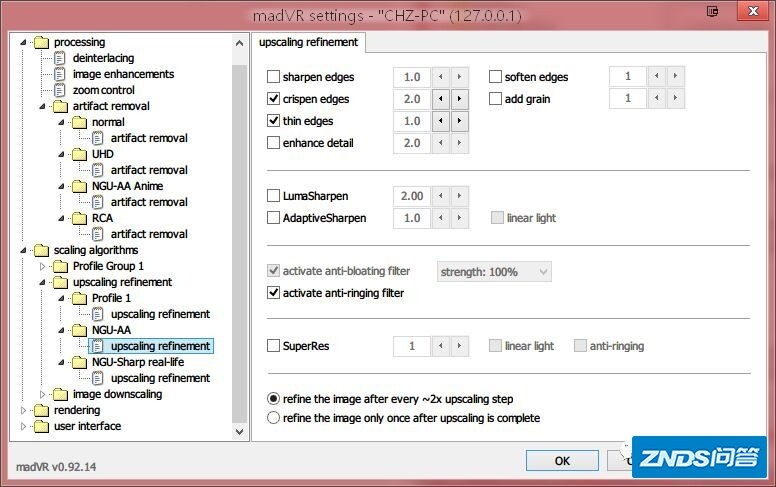776x487 pixels.
Task: Select refine after every ~2x upscaling step
Action: click(x=273, y=398)
